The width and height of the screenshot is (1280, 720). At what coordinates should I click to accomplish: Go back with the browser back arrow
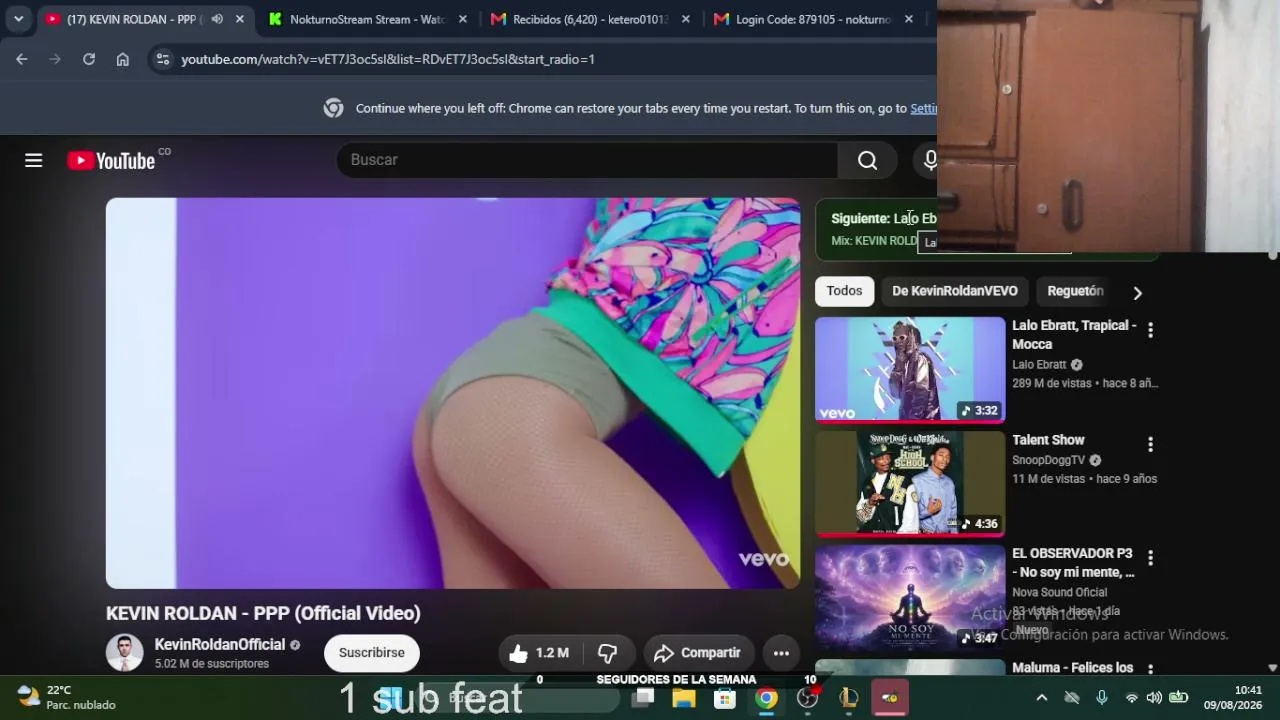pyautogui.click(x=21, y=59)
